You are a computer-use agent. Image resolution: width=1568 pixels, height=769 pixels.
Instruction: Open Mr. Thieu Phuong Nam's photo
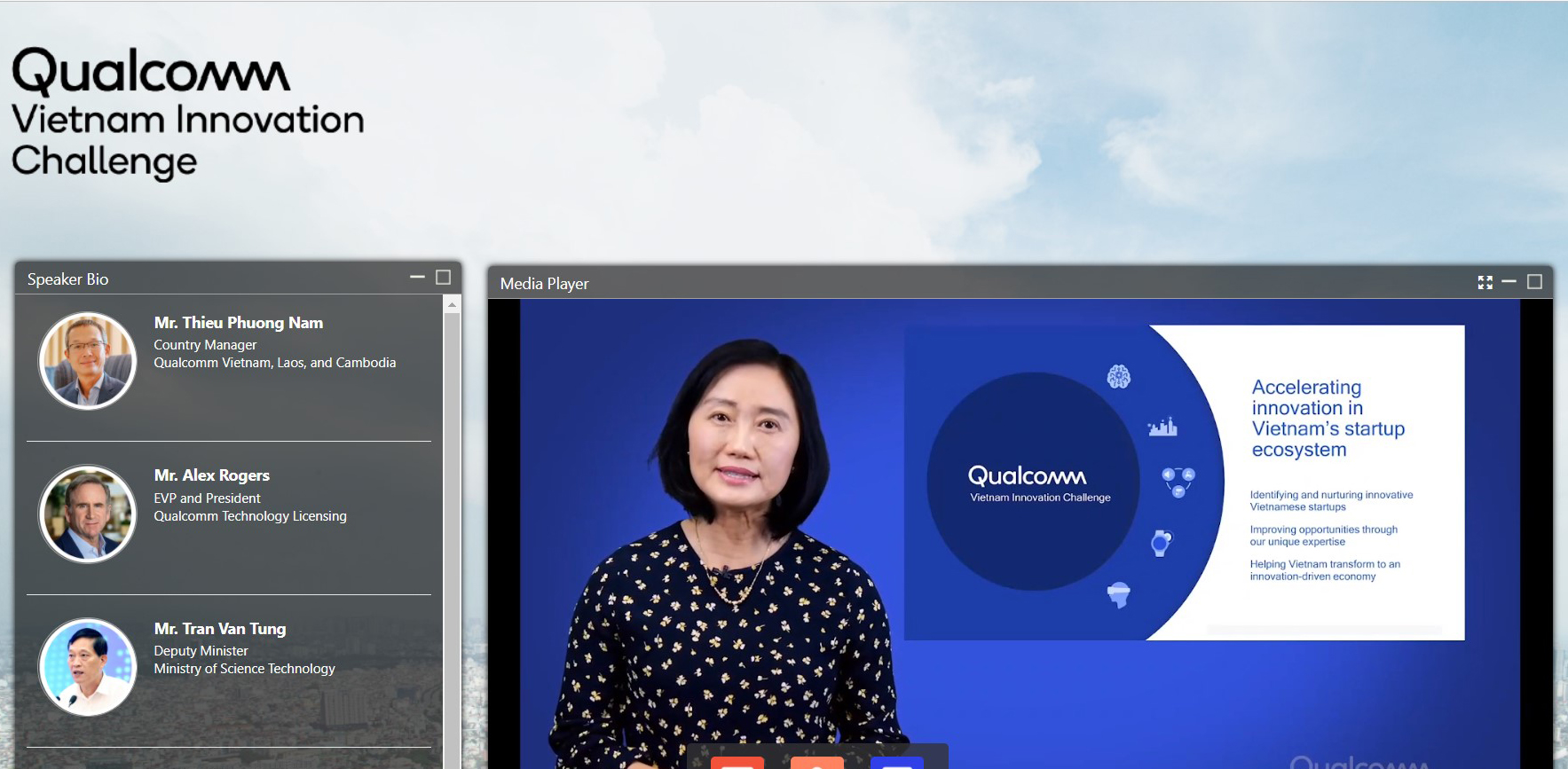tap(87, 361)
